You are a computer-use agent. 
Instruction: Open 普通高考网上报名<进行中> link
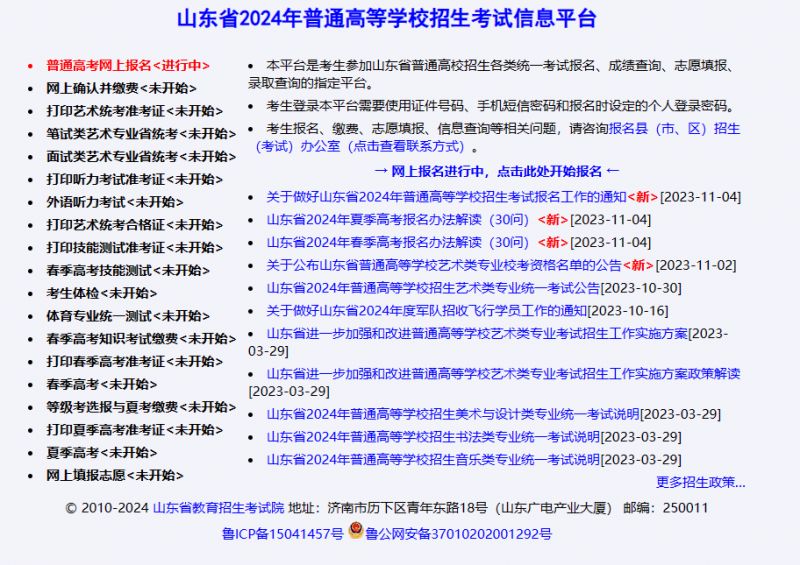[128, 65]
